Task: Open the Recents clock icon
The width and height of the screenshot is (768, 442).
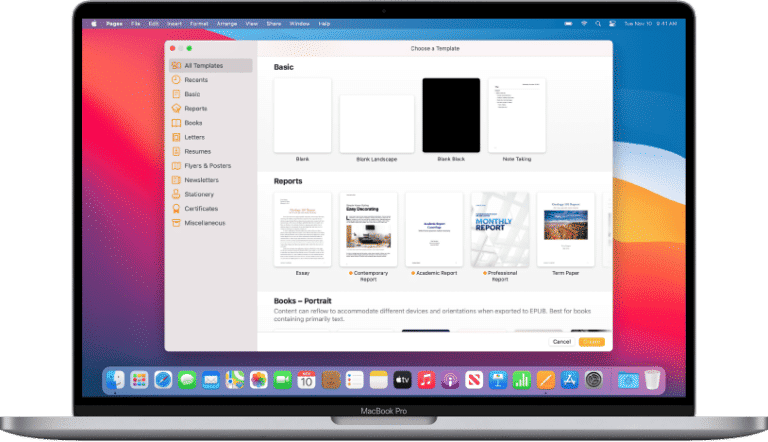Action: 176,80
